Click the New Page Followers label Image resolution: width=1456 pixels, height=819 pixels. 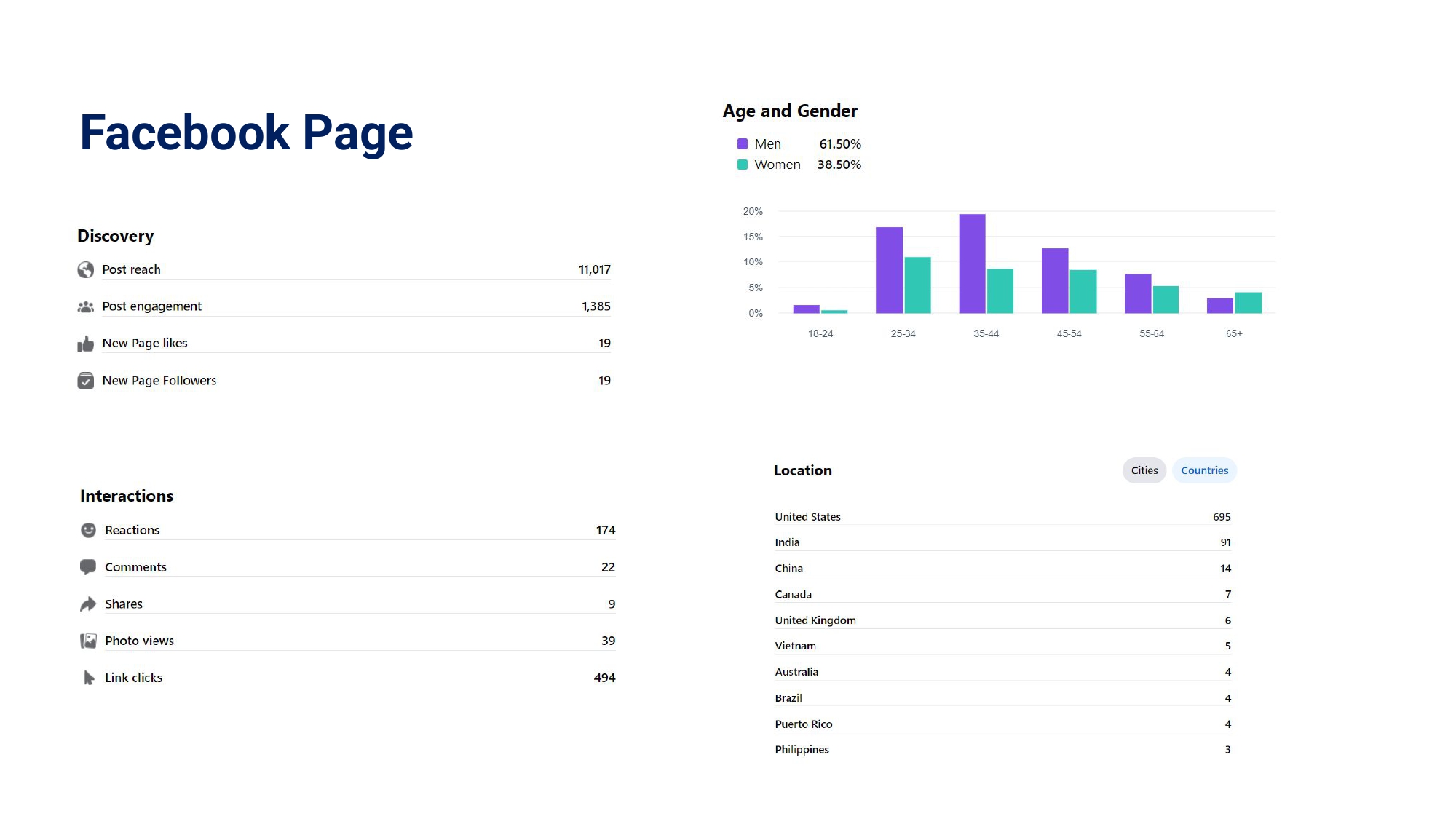point(159,380)
